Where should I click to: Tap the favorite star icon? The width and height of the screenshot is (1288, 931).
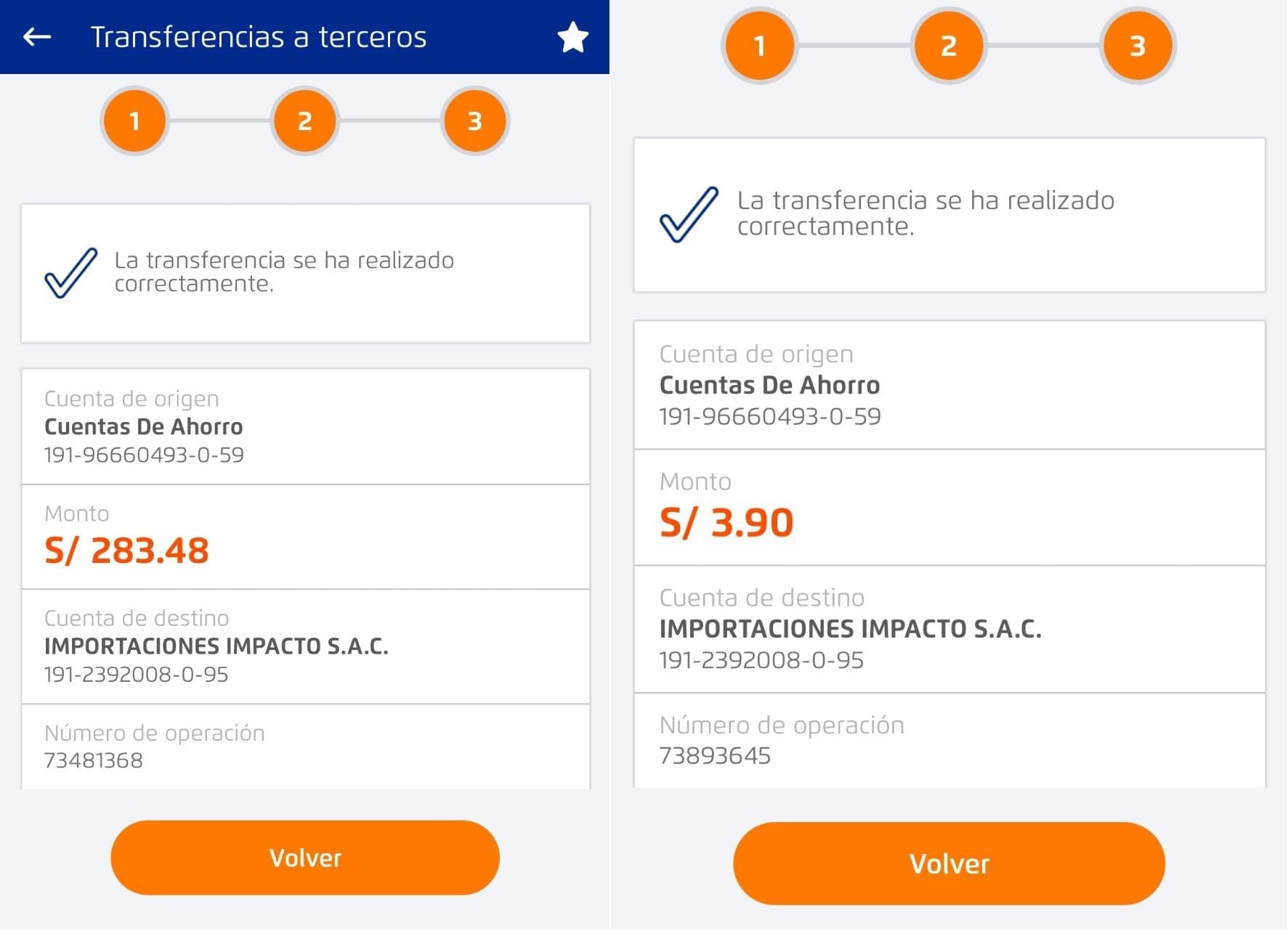tap(572, 37)
